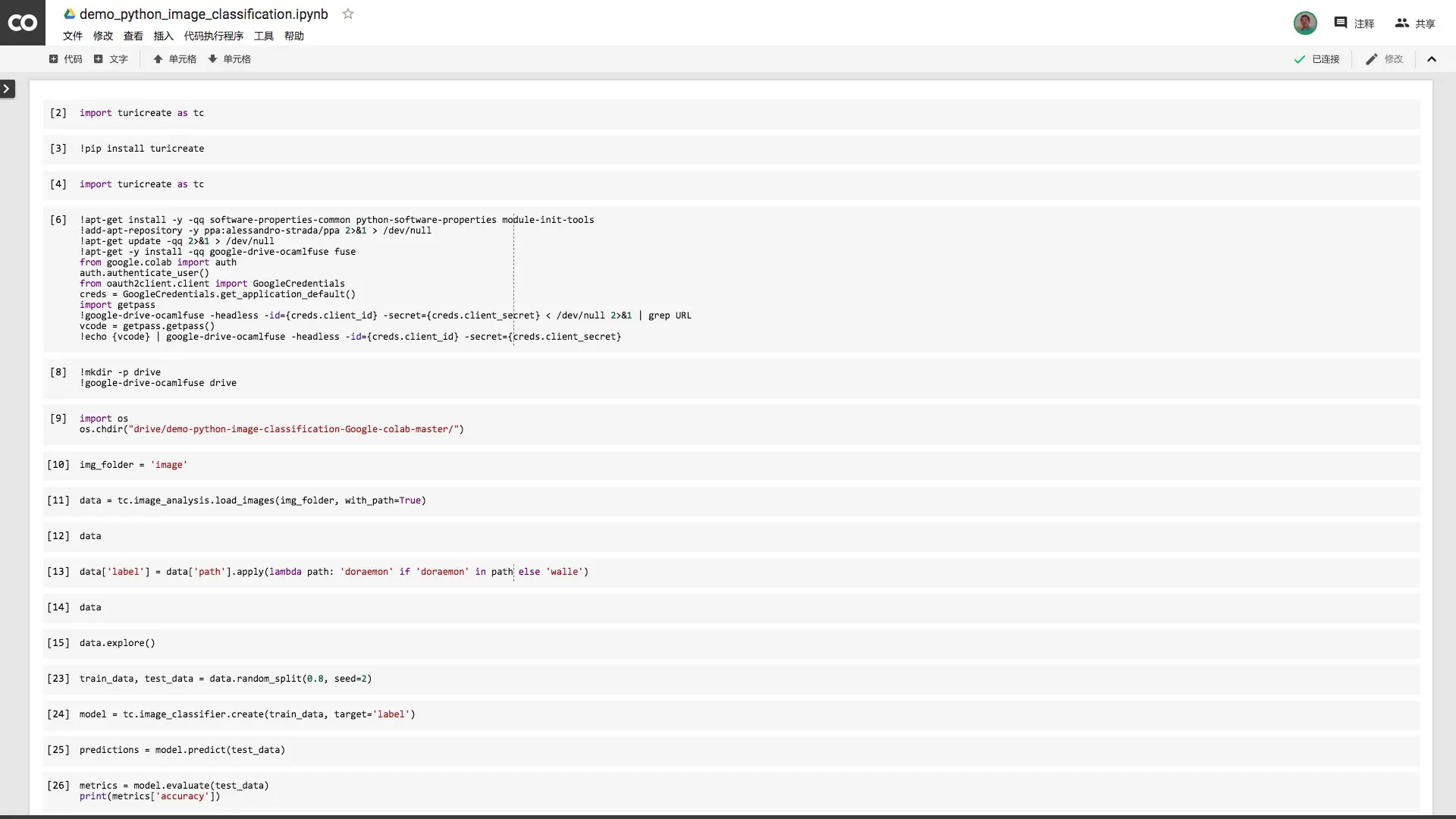The height and width of the screenshot is (819, 1456).
Task: Open the 工具 menu
Action: point(263,36)
